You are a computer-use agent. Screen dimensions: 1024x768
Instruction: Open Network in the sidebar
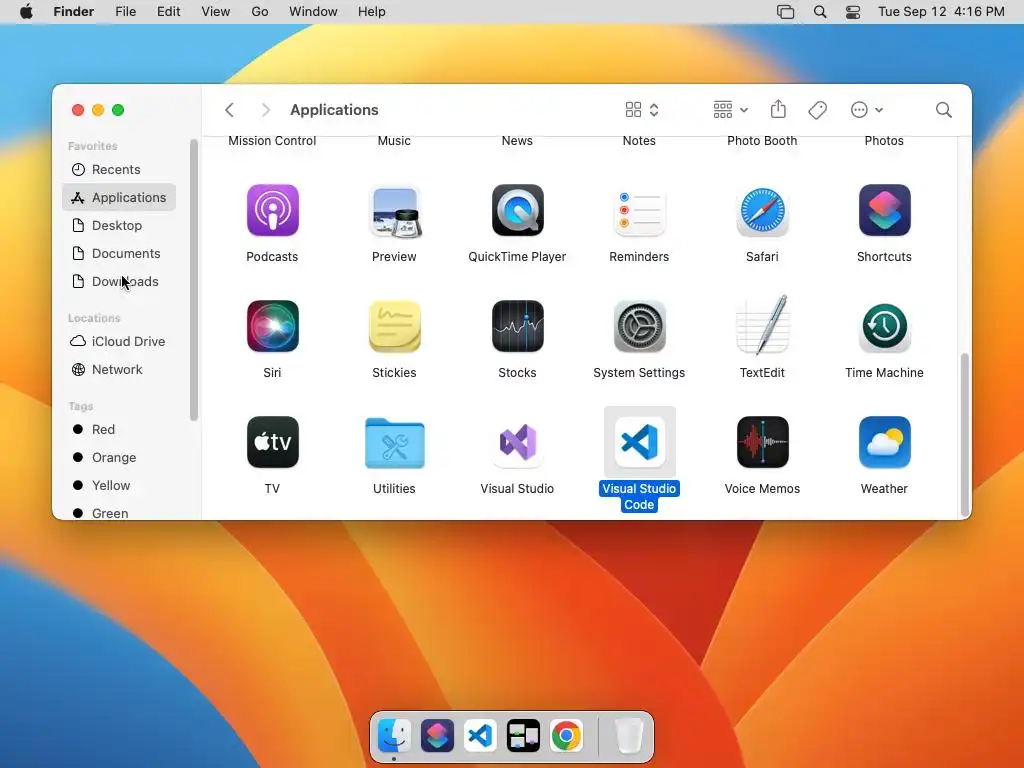pos(119,370)
